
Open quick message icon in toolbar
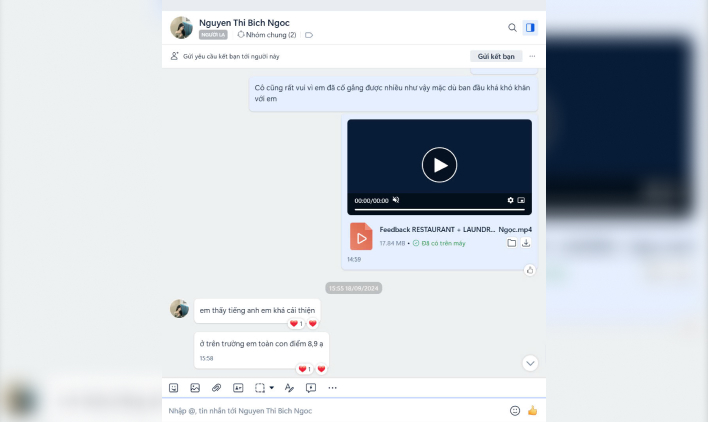click(x=311, y=388)
